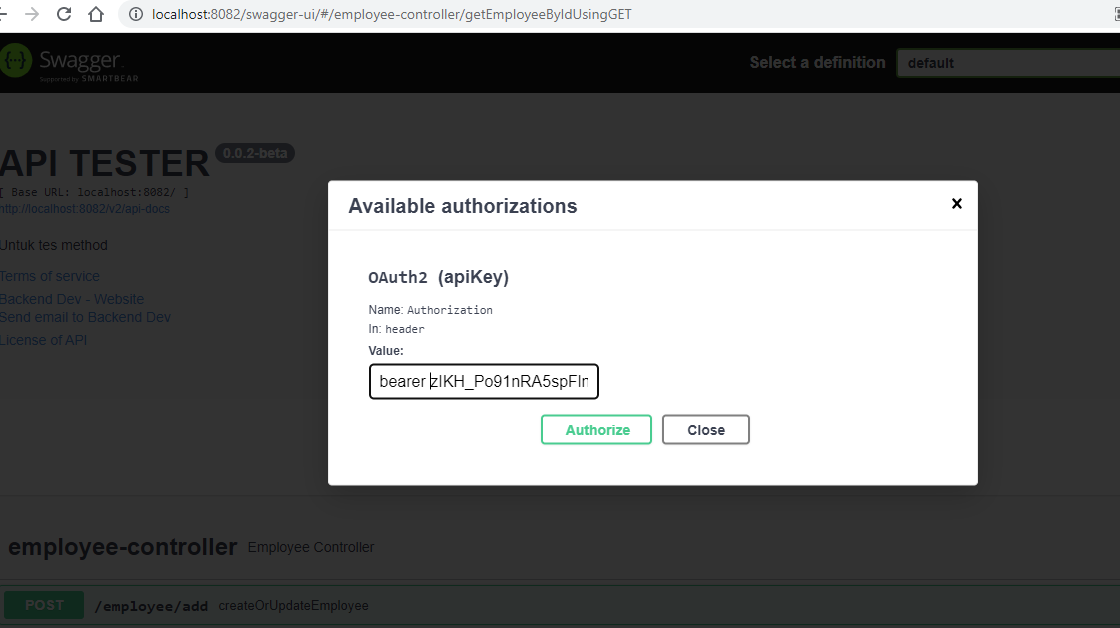1120x628 pixels.
Task: Go to browser home page icon
Action: (96, 14)
